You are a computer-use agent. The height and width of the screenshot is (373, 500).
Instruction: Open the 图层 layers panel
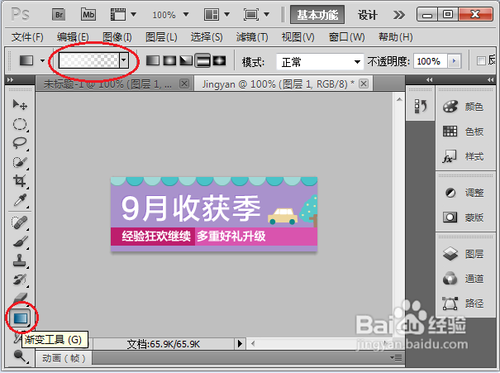(463, 254)
